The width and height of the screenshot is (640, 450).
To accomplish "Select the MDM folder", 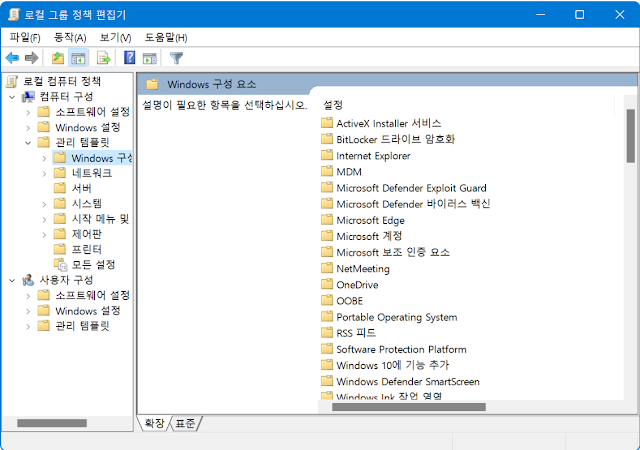I will coord(342,172).
